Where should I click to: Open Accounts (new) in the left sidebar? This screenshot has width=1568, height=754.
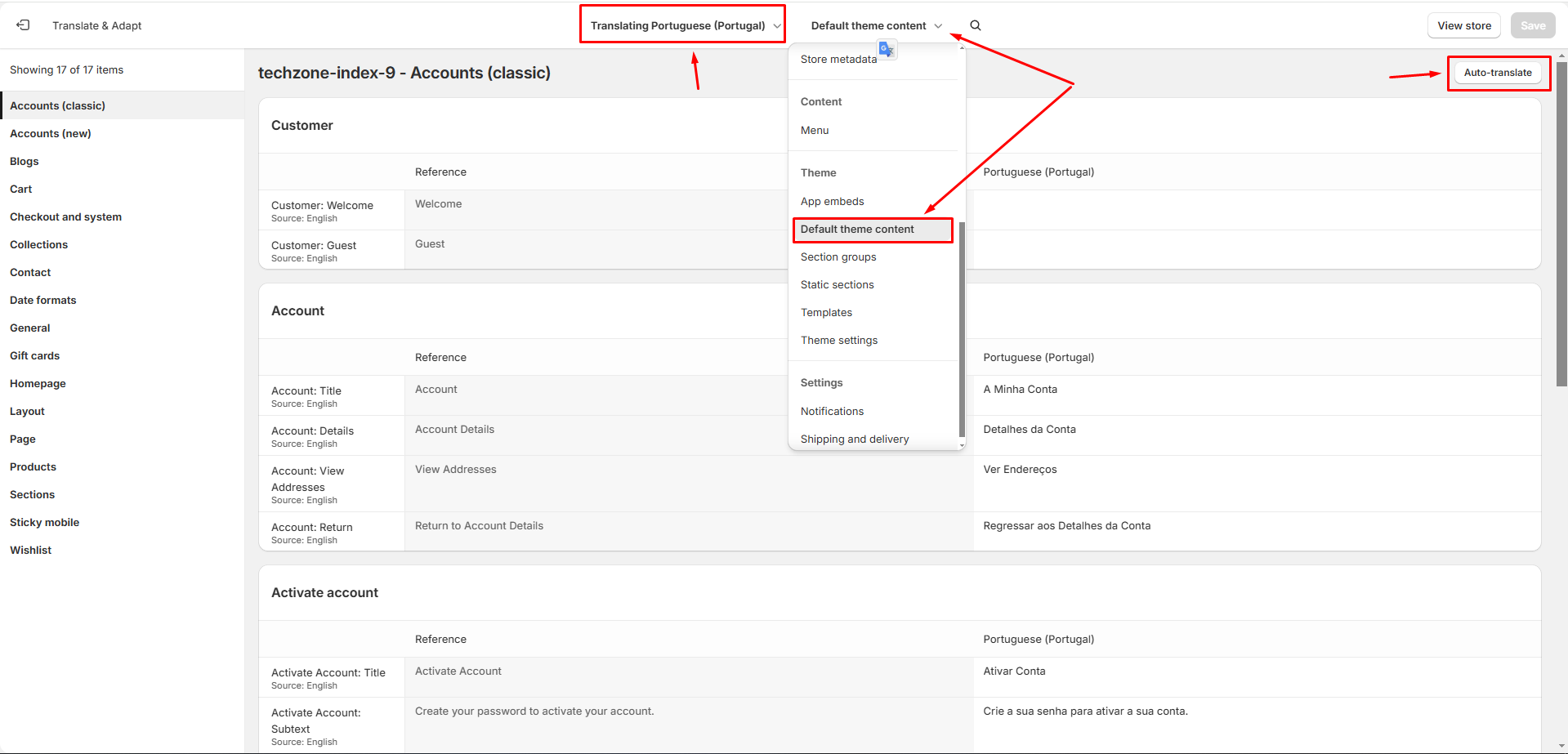[x=51, y=134]
